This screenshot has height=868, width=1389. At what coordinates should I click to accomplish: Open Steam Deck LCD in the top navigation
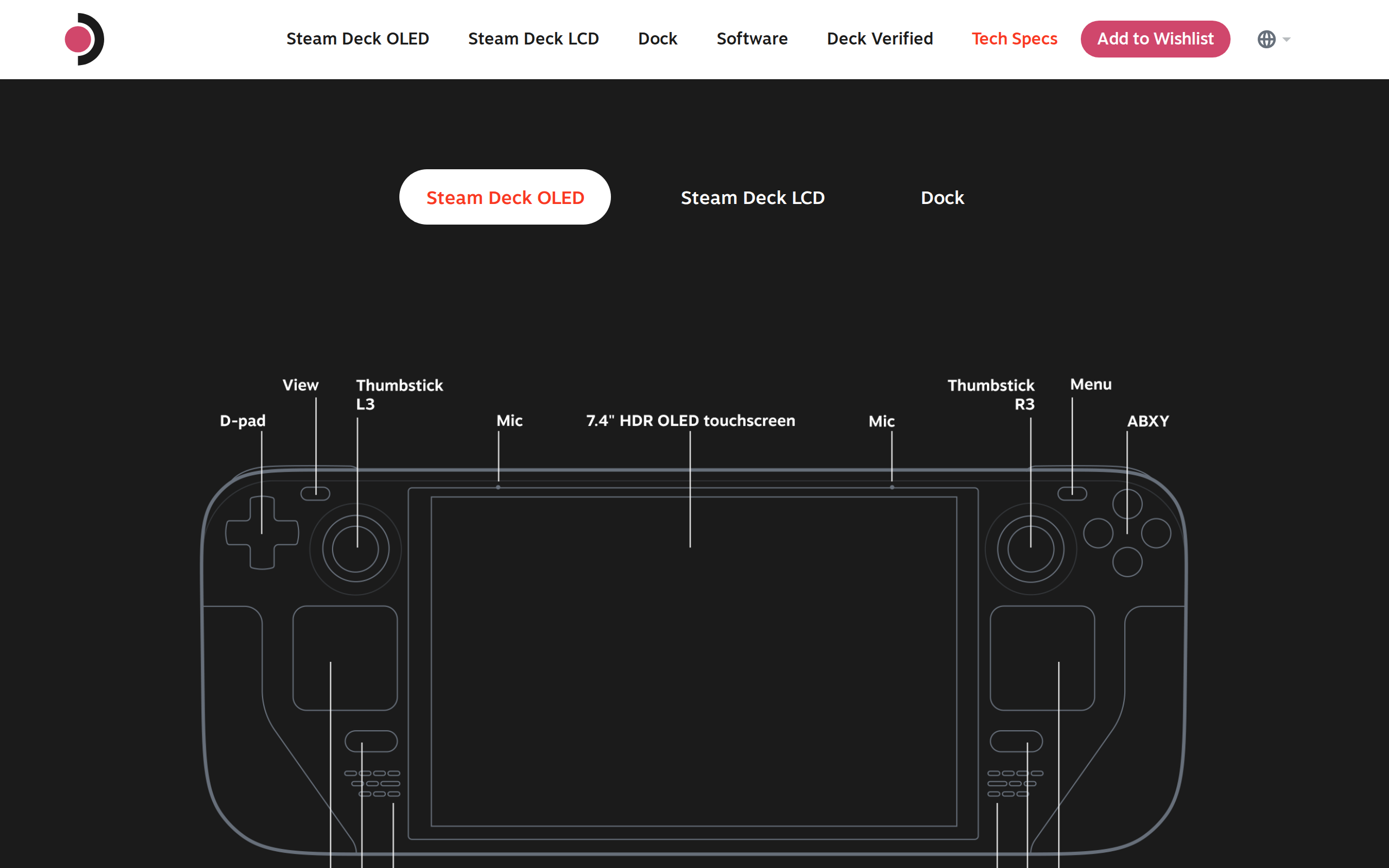533,39
